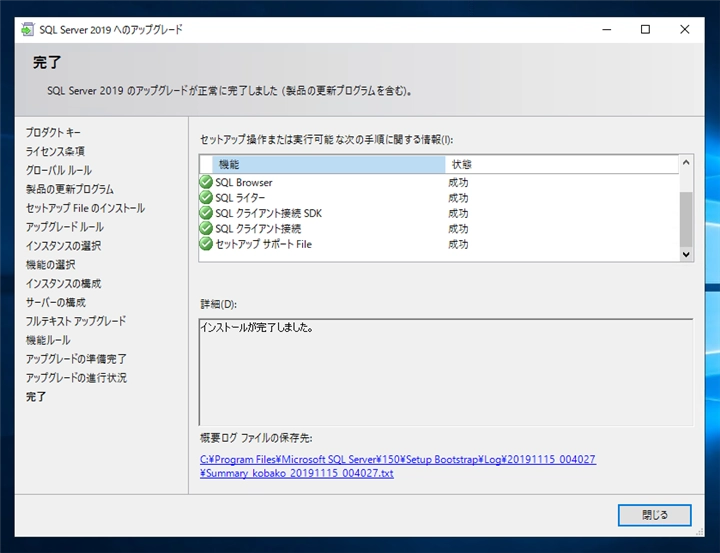Click the インスタンスの選択 step
Image resolution: width=720 pixels, height=553 pixels.
point(63,245)
